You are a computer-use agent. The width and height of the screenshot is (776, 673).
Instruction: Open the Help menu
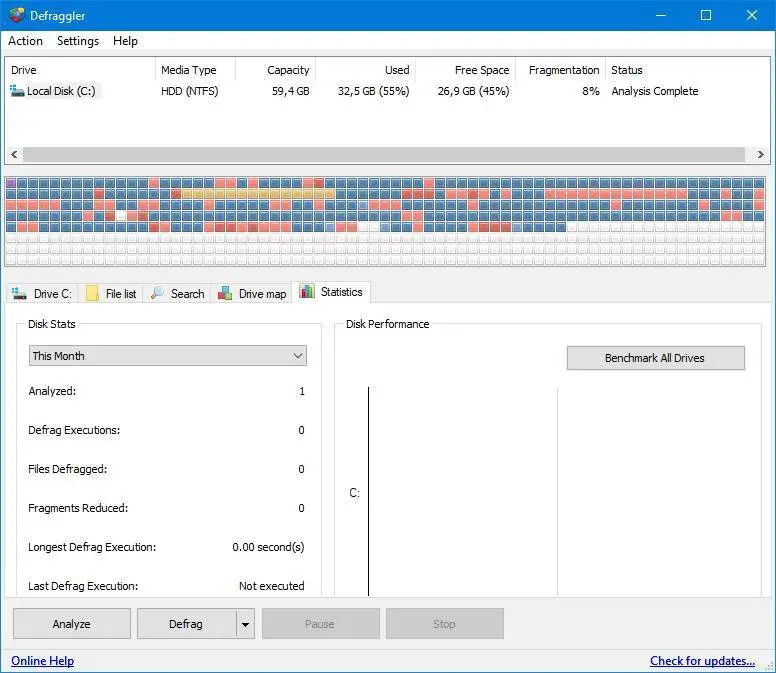tap(125, 41)
